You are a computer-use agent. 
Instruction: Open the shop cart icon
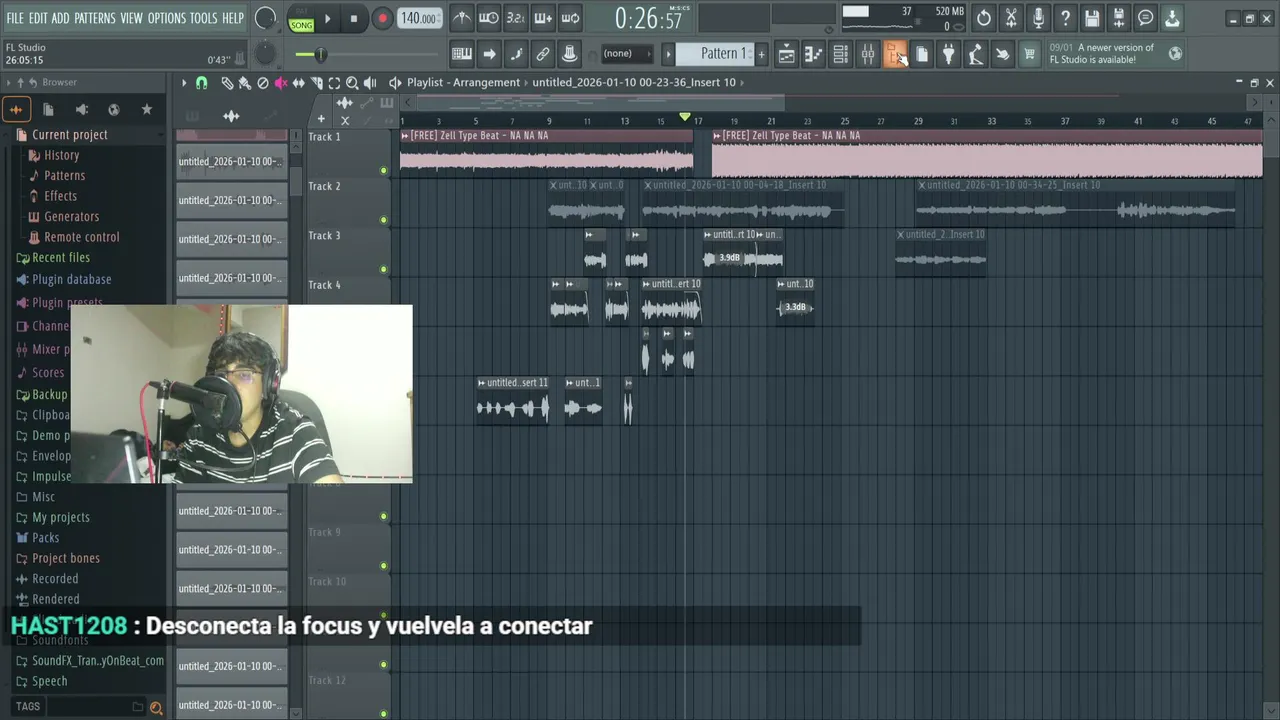[x=1029, y=54]
